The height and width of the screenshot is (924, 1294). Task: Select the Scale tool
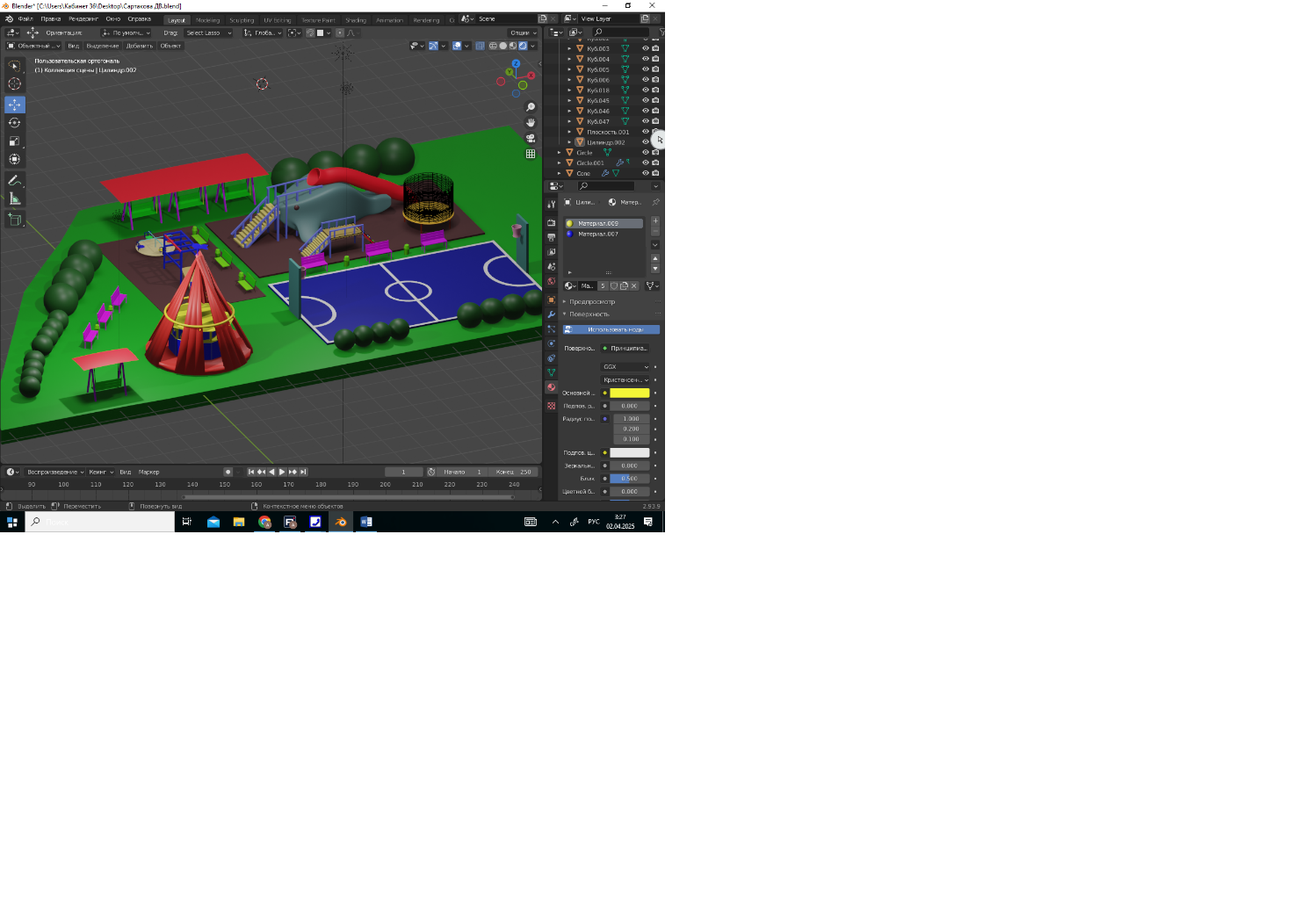point(15,141)
